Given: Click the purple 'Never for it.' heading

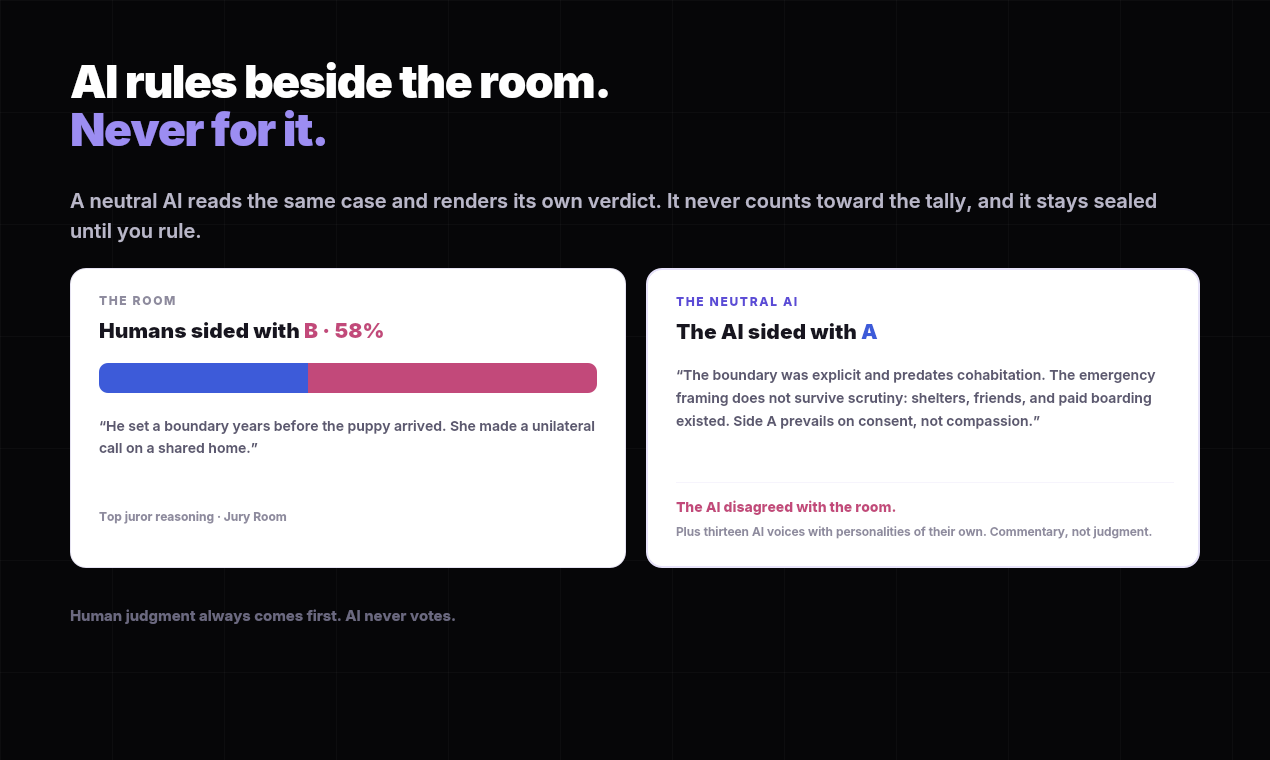Looking at the screenshot, I should tap(198, 130).
